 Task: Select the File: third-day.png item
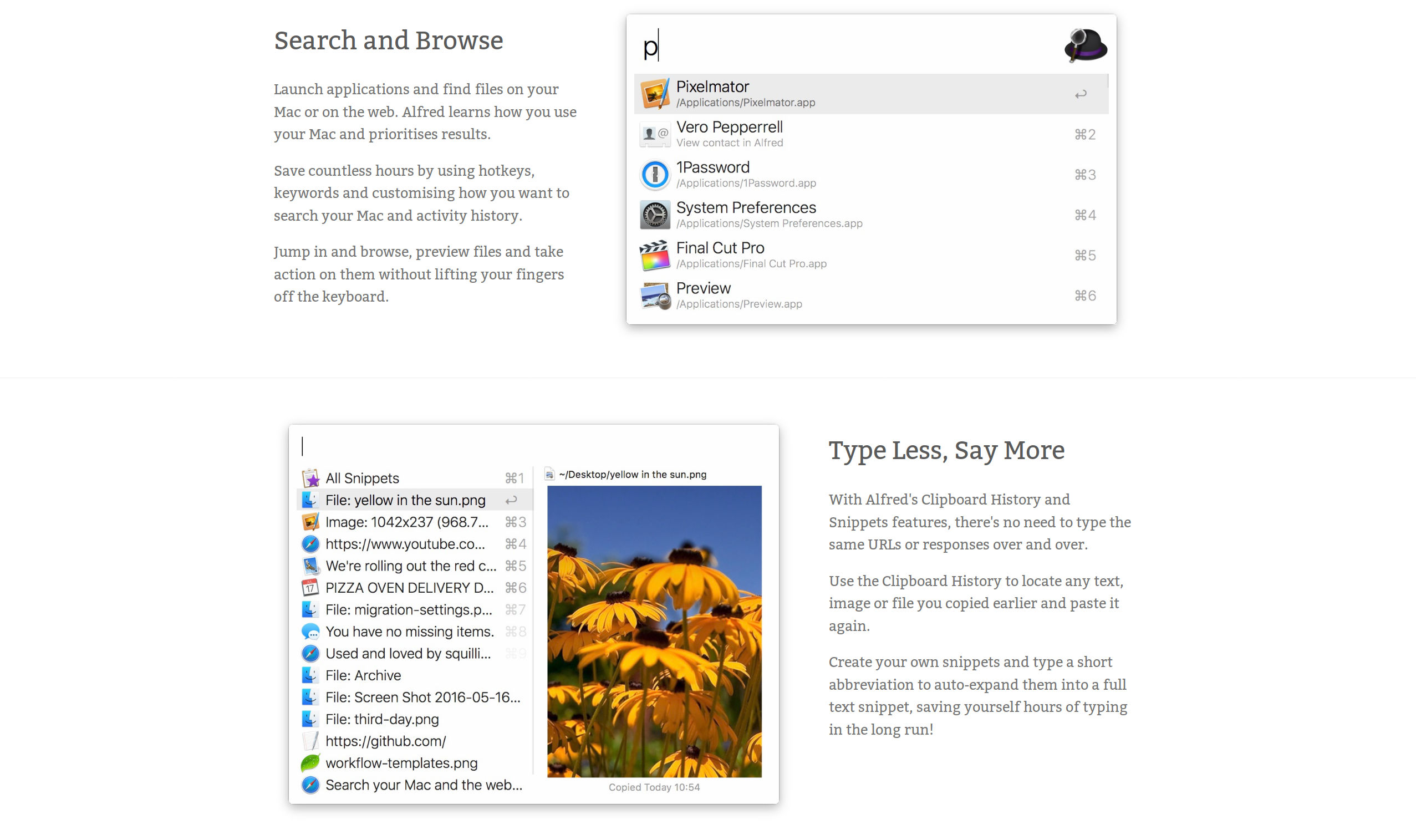tap(382, 719)
